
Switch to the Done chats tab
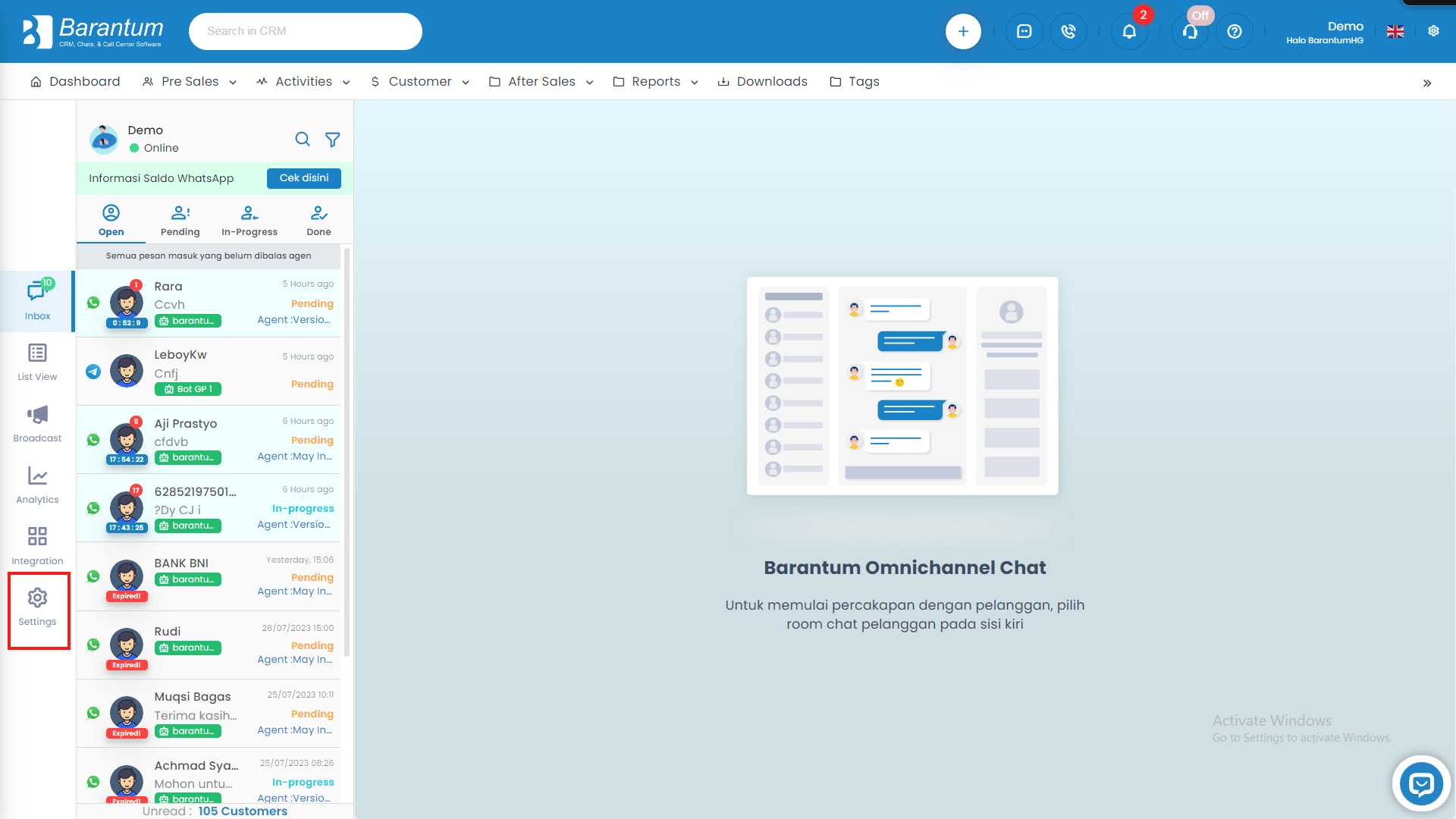[x=318, y=221]
